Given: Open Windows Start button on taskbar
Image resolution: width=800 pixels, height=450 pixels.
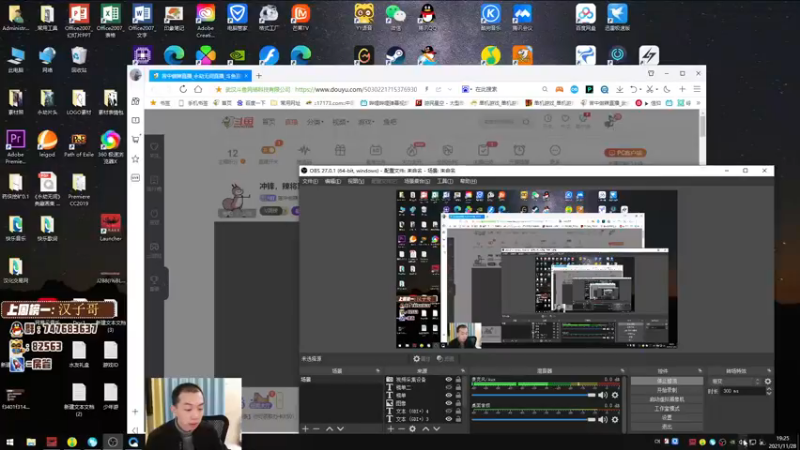Looking at the screenshot, I should (10, 442).
